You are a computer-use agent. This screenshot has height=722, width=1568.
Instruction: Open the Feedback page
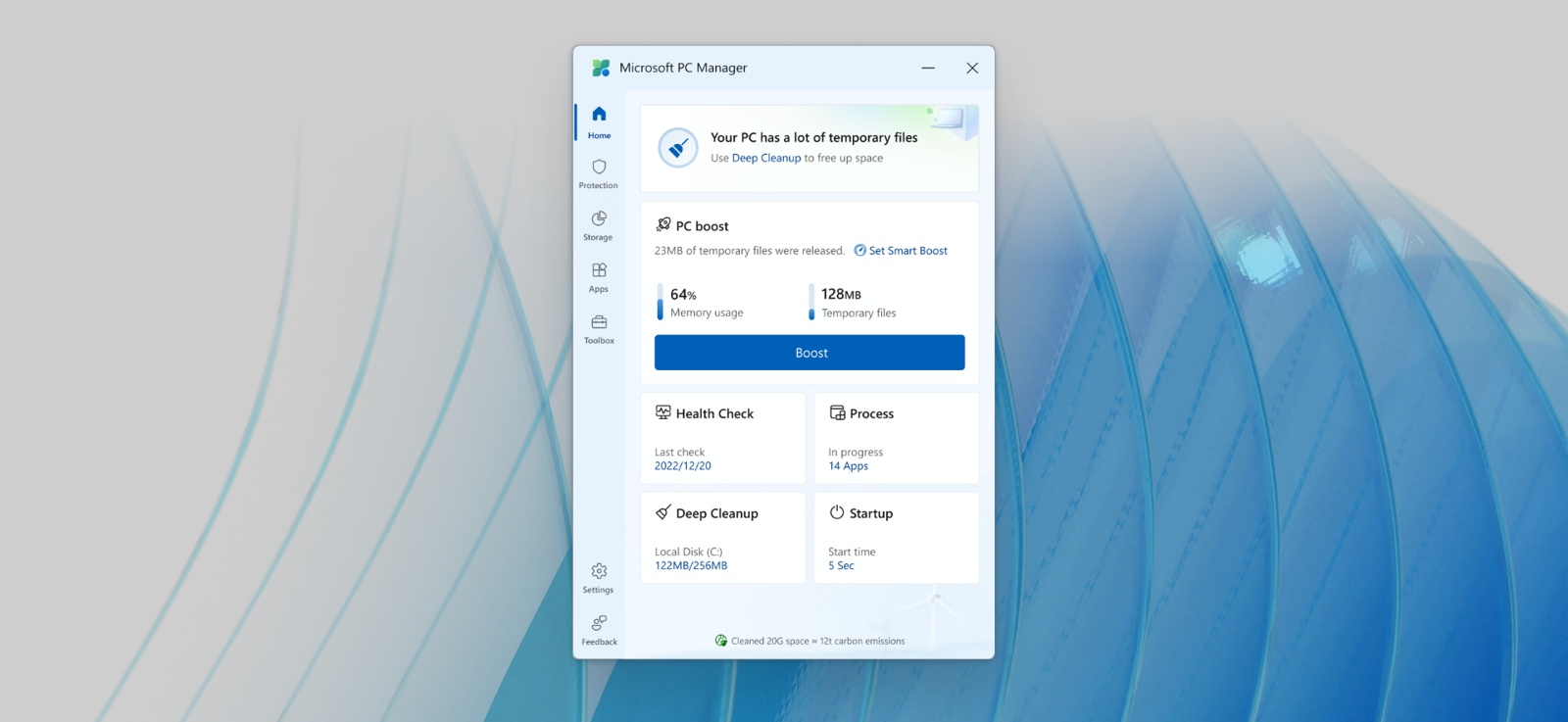[599, 630]
